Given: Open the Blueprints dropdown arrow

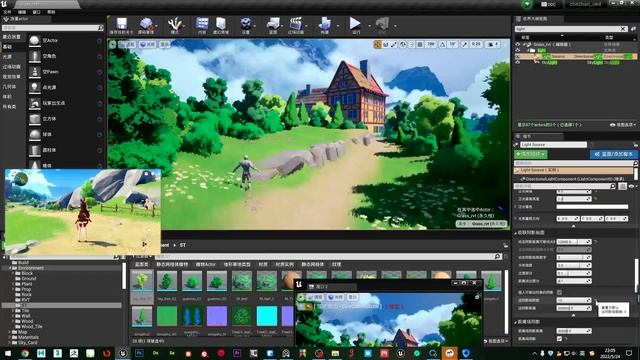Looking at the screenshot, I should pos(282,26).
